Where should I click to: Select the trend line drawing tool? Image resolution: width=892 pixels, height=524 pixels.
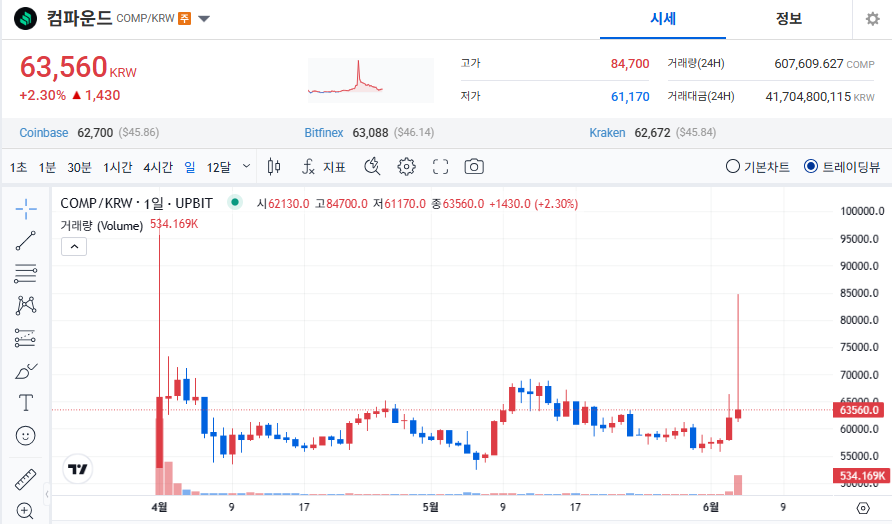[26, 241]
